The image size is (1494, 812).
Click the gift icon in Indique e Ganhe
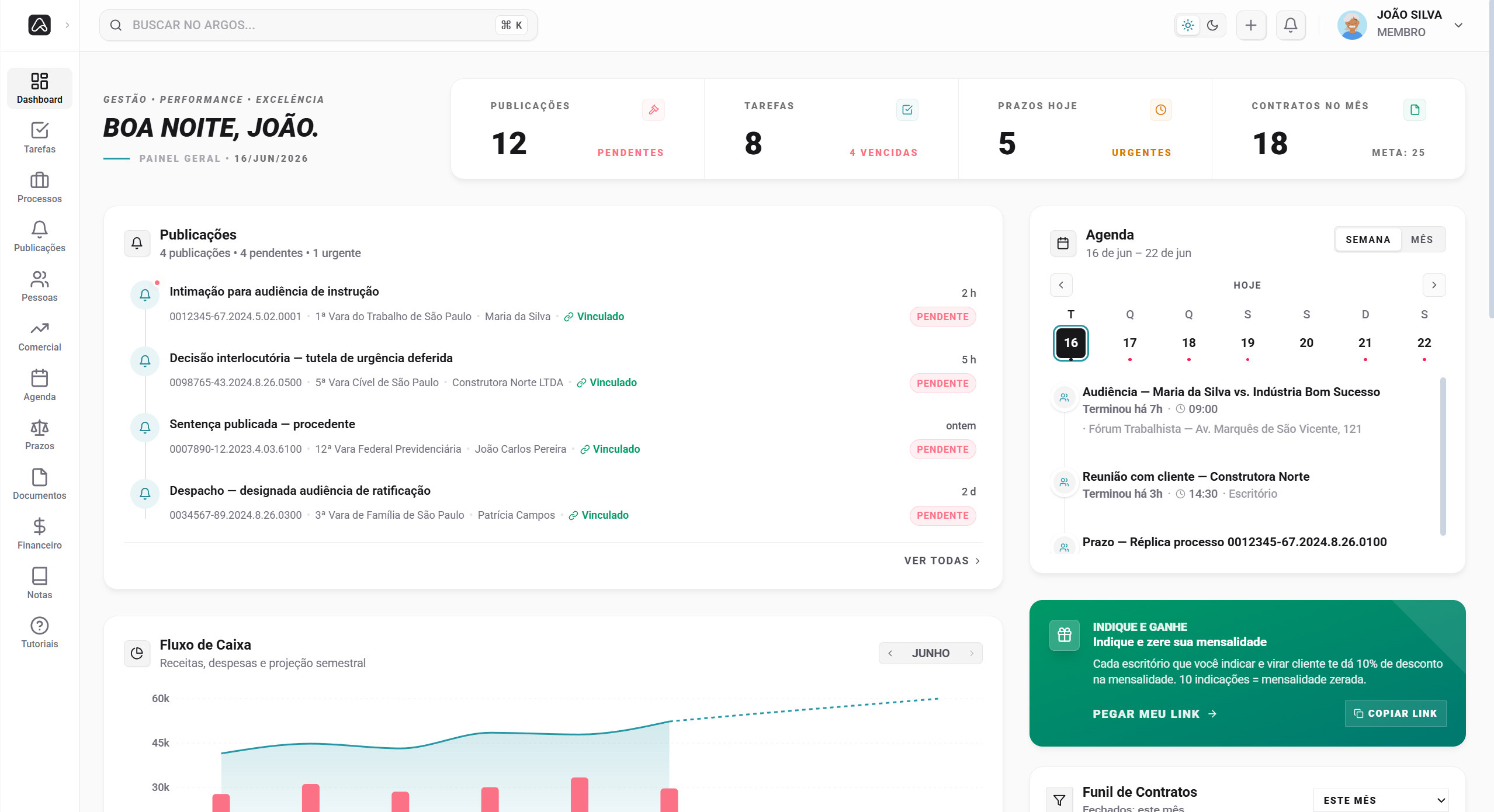1065,635
